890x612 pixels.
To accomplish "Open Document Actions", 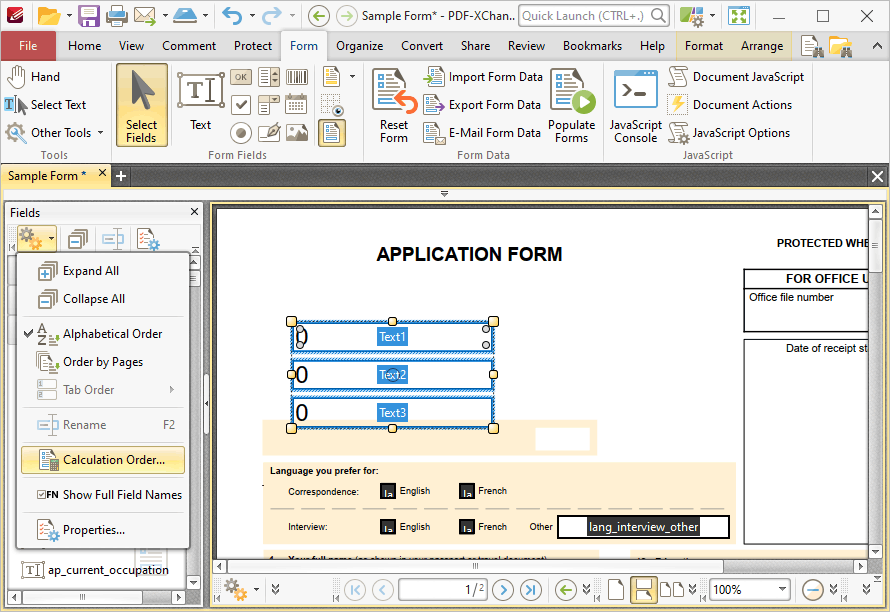I will point(730,105).
